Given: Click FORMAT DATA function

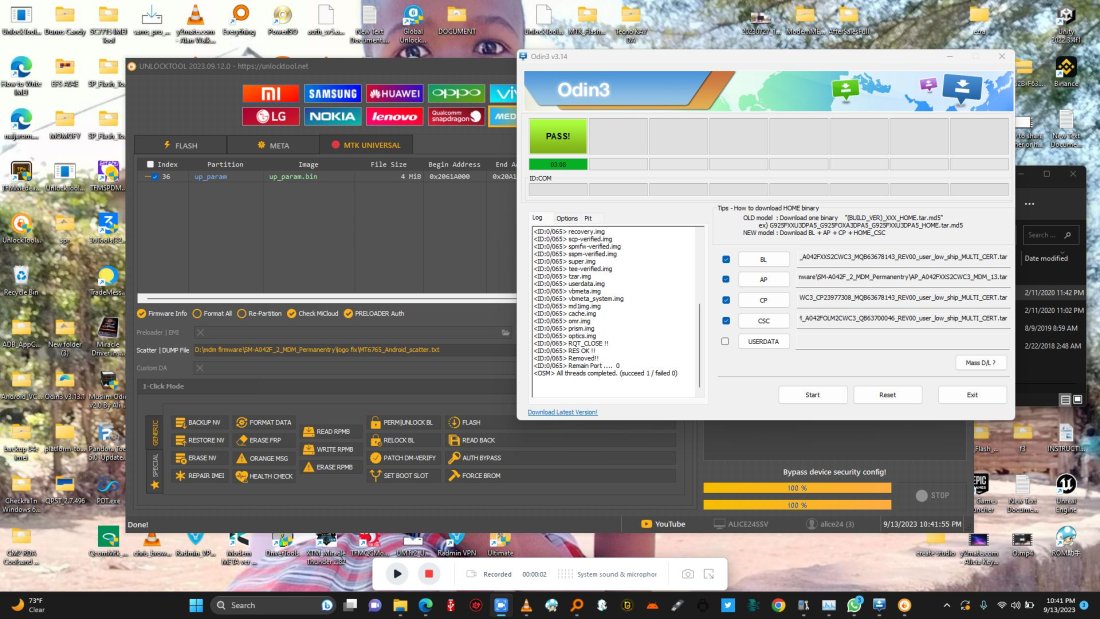Looking at the screenshot, I should pyautogui.click(x=263, y=422).
